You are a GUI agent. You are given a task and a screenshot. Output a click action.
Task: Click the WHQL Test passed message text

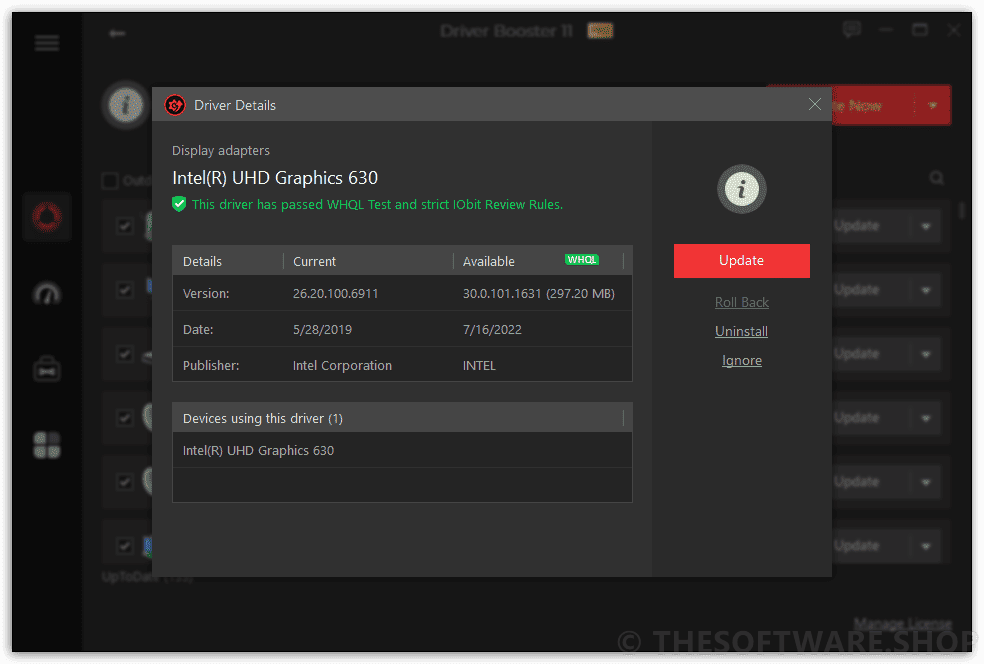[378, 204]
